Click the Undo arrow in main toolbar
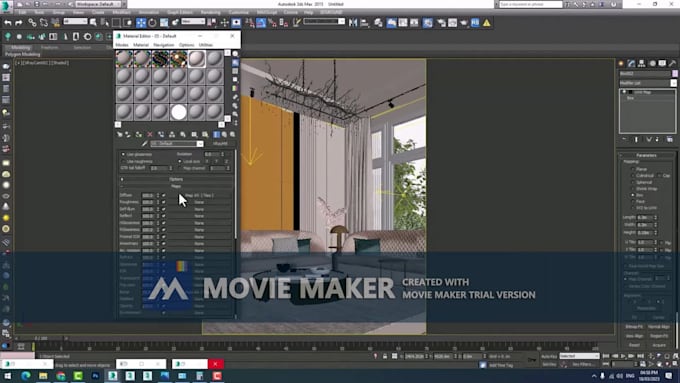This screenshot has height=383, width=680. coord(8,23)
